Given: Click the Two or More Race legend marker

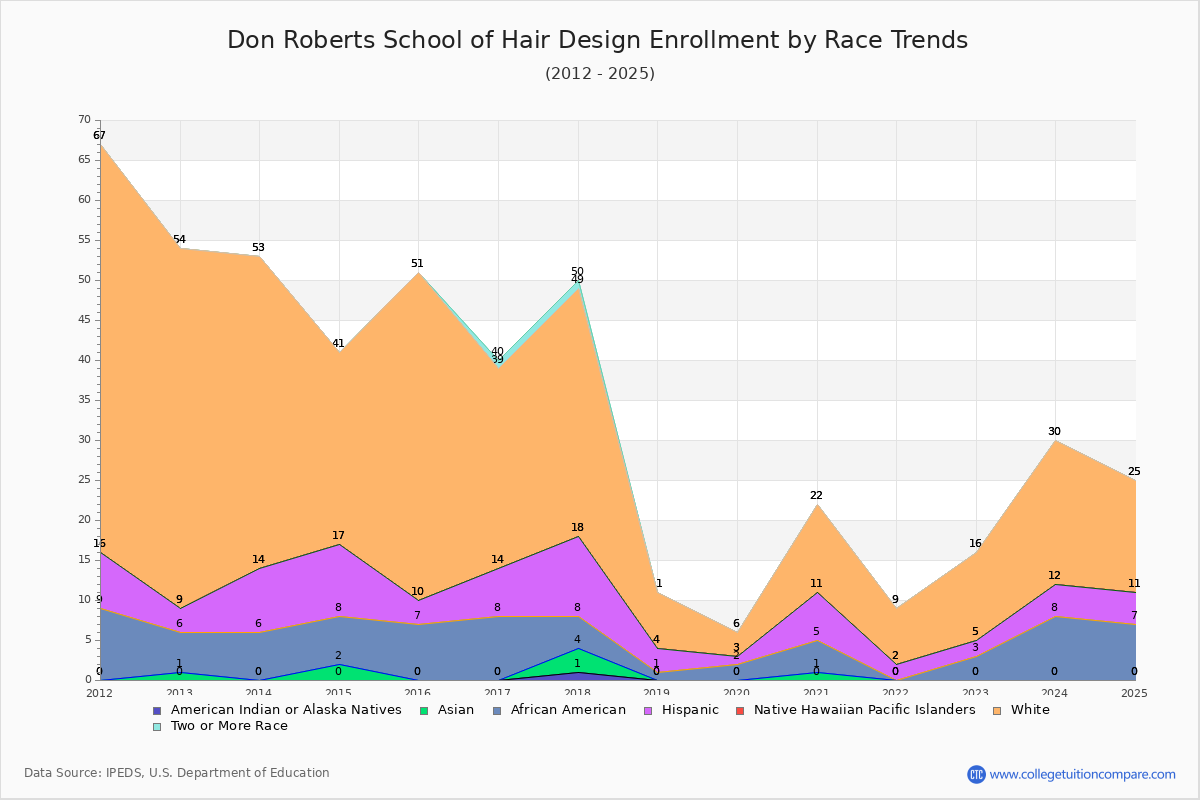Looking at the screenshot, I should coord(156,726).
